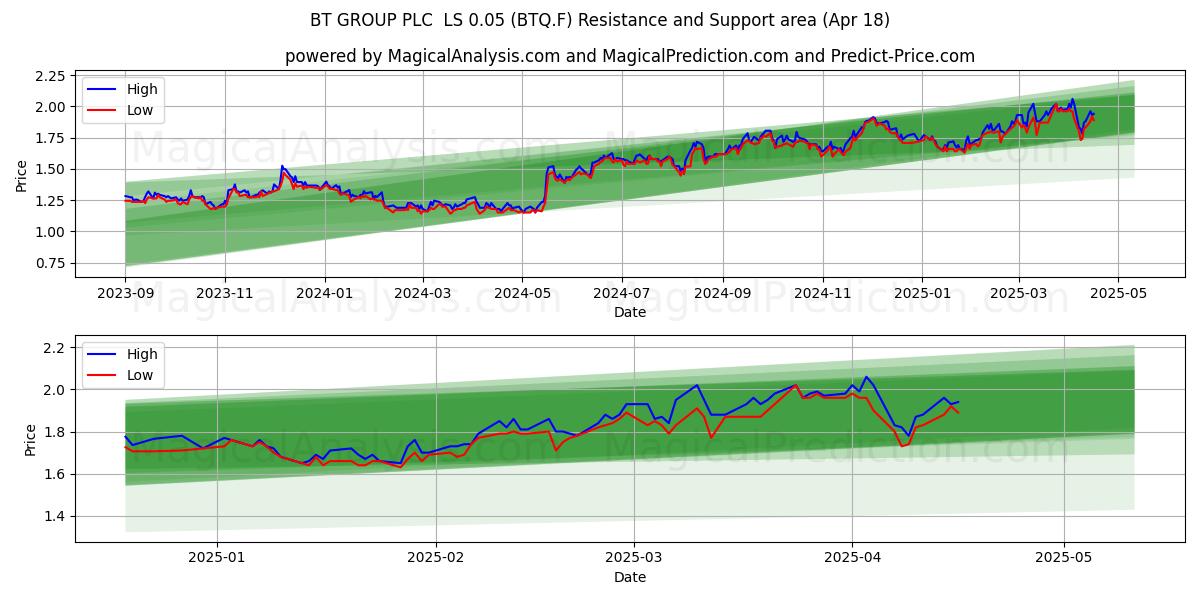Click the 2.2 tick on lower chart

[x=55, y=348]
